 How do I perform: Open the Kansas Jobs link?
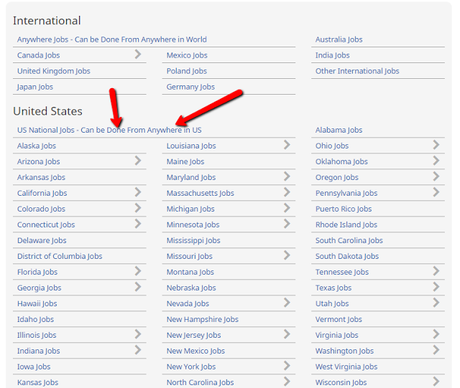point(38,383)
